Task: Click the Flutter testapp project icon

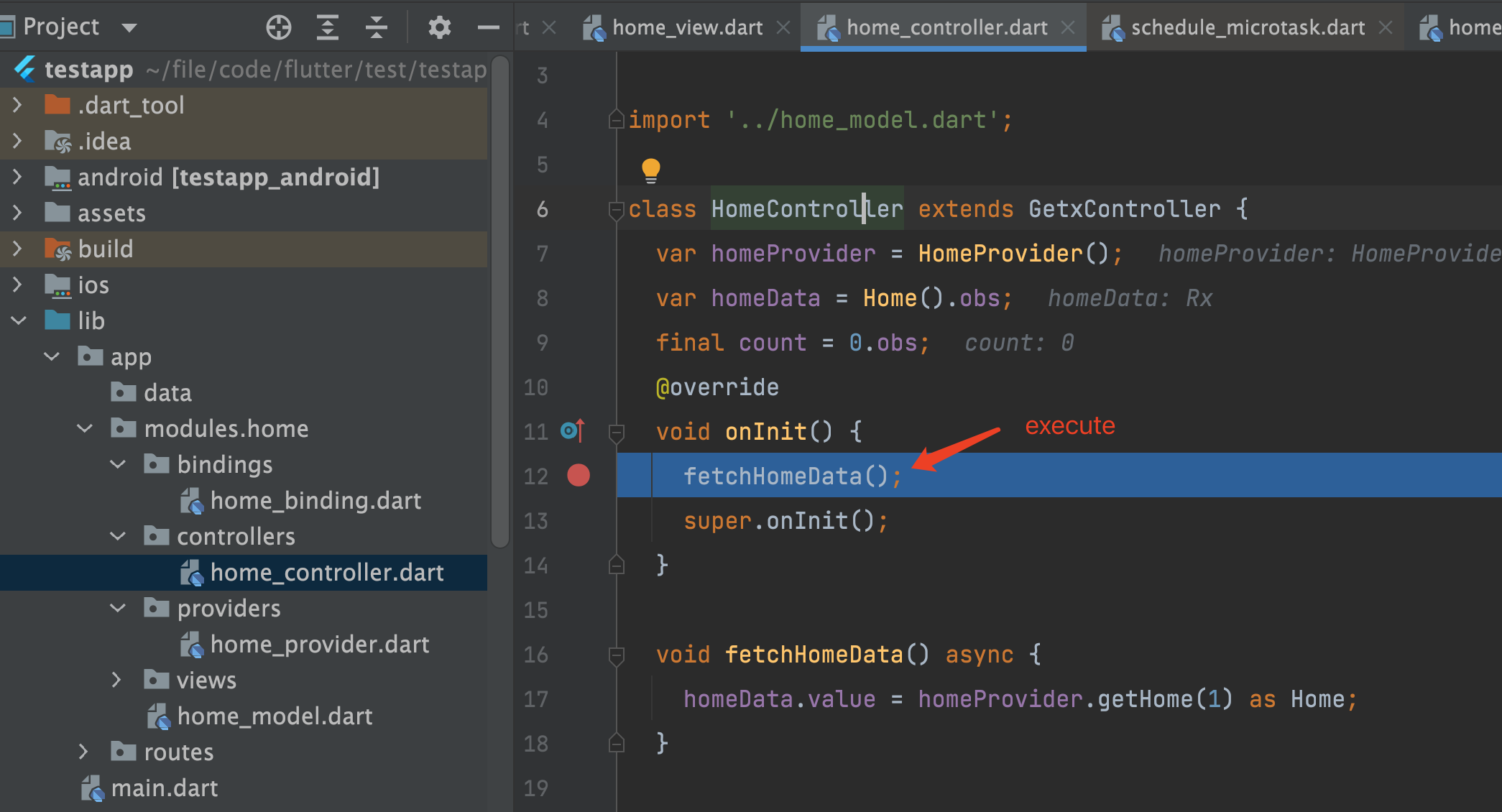Action: point(24,69)
